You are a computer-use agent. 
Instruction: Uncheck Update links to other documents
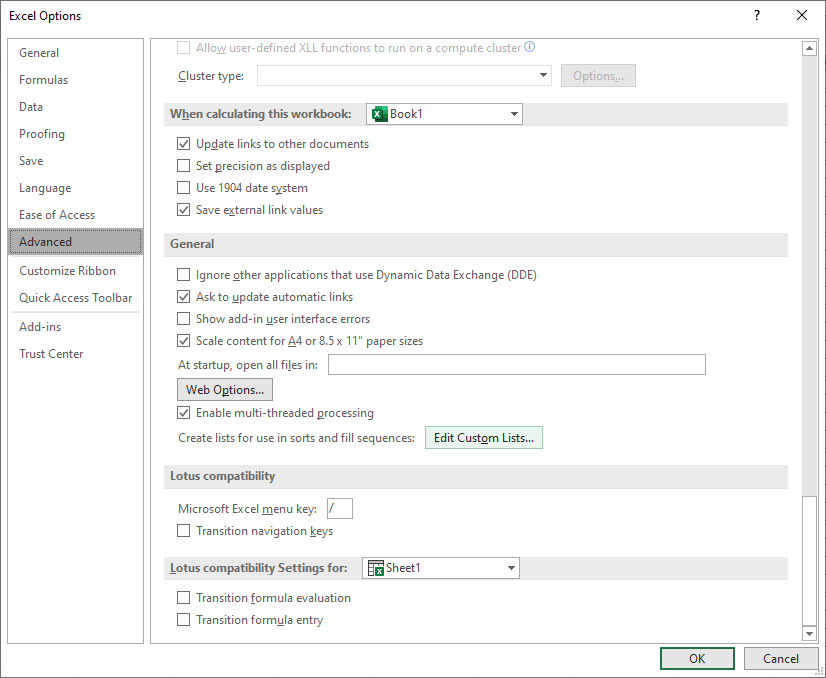183,144
